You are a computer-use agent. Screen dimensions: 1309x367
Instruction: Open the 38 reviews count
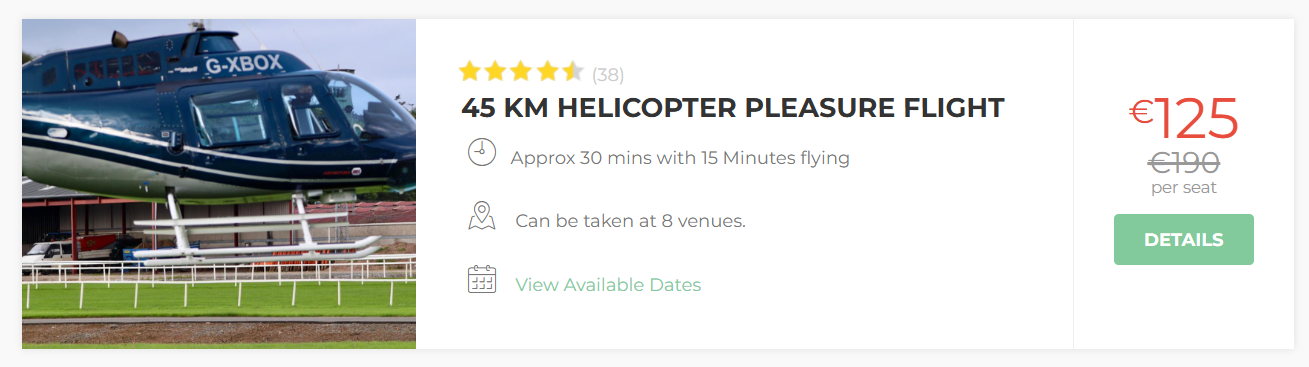coord(608,74)
